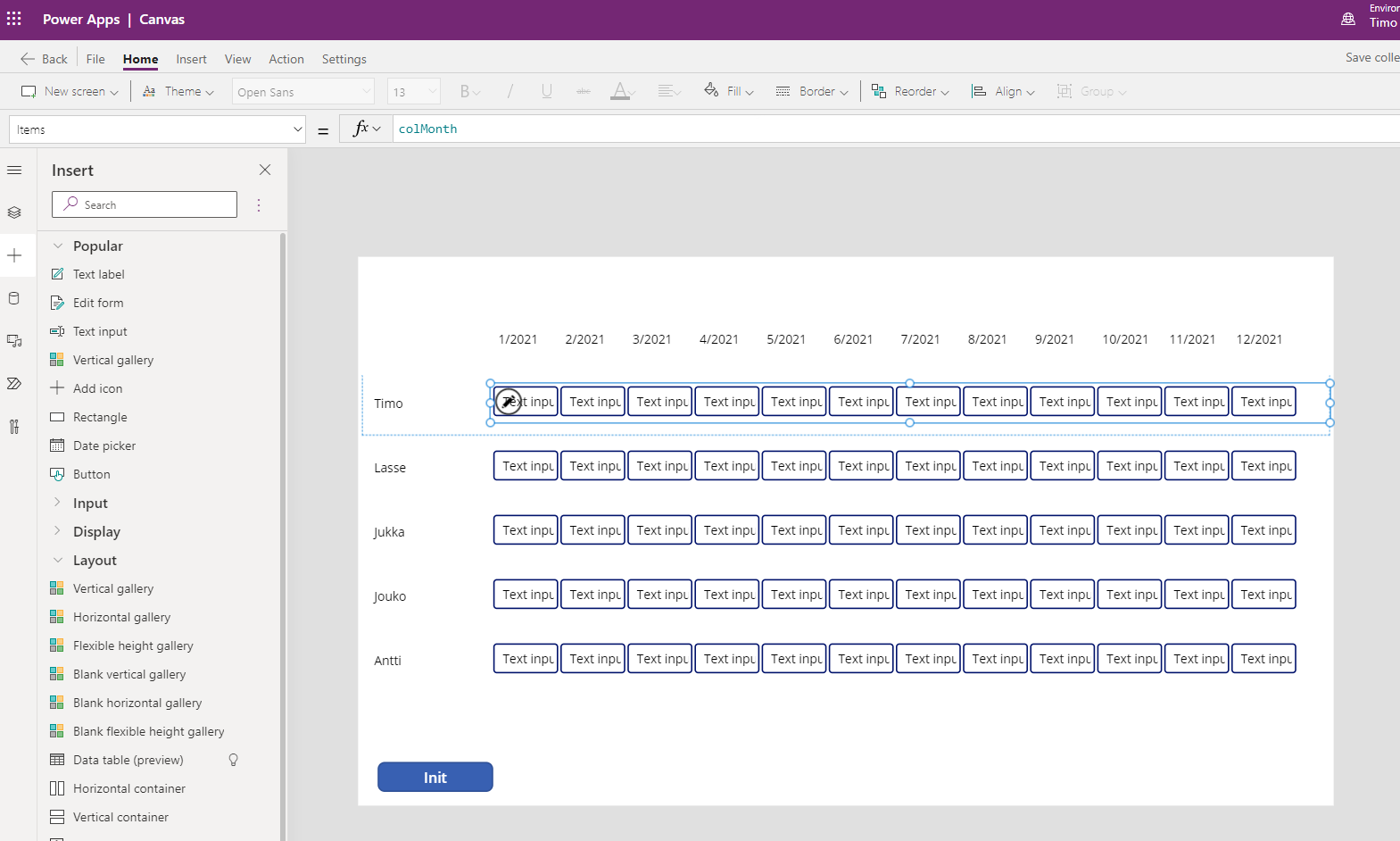Click the Init button on canvas
This screenshot has width=1400, height=841.
[x=435, y=777]
